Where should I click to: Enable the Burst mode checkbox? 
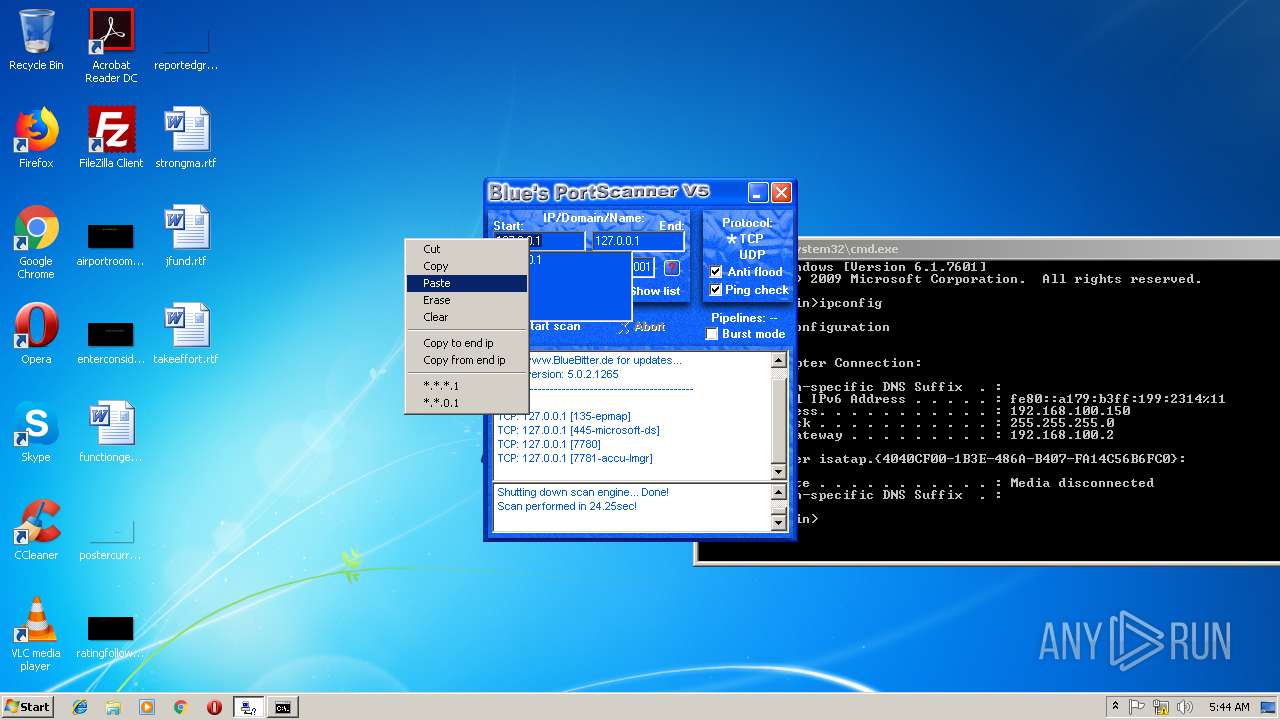pyautogui.click(x=712, y=334)
